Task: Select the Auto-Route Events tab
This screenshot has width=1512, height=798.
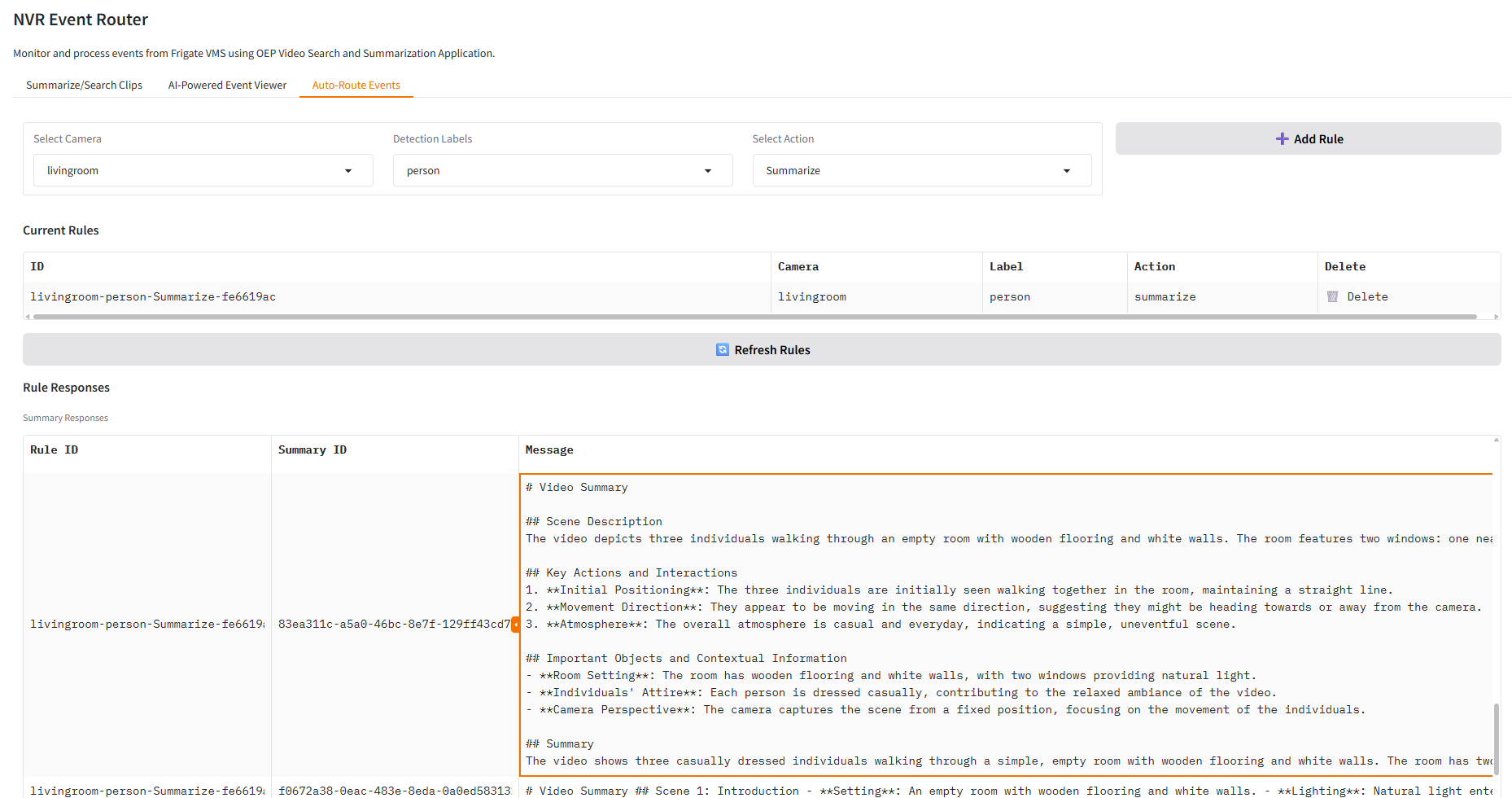Action: tap(356, 85)
